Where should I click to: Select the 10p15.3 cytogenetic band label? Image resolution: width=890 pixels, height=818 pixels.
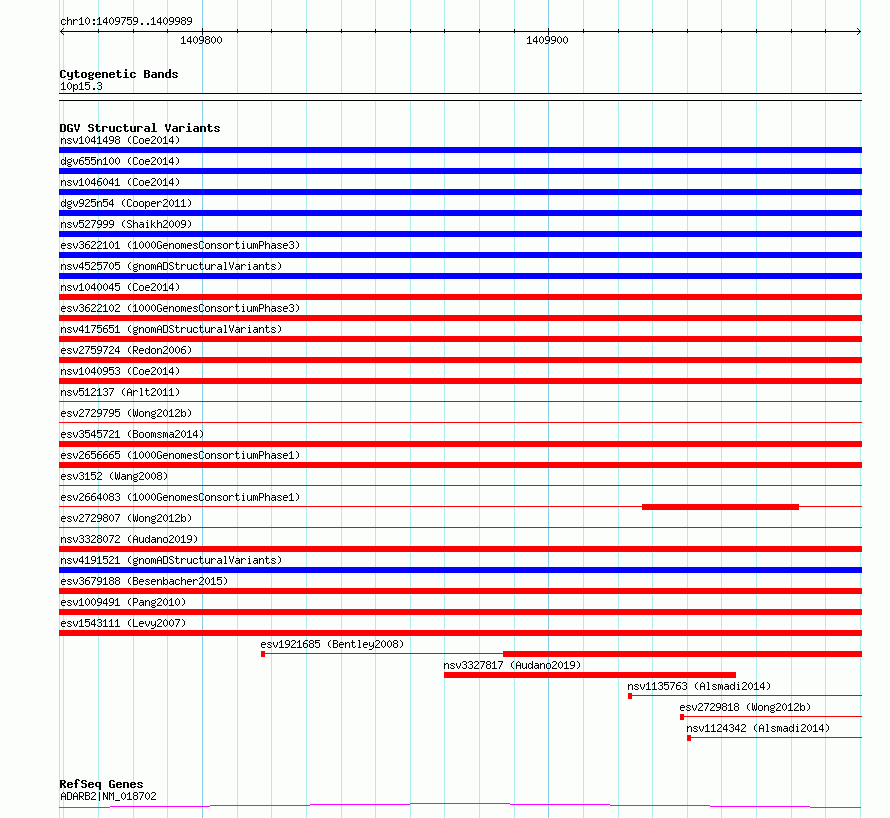[x=81, y=86]
